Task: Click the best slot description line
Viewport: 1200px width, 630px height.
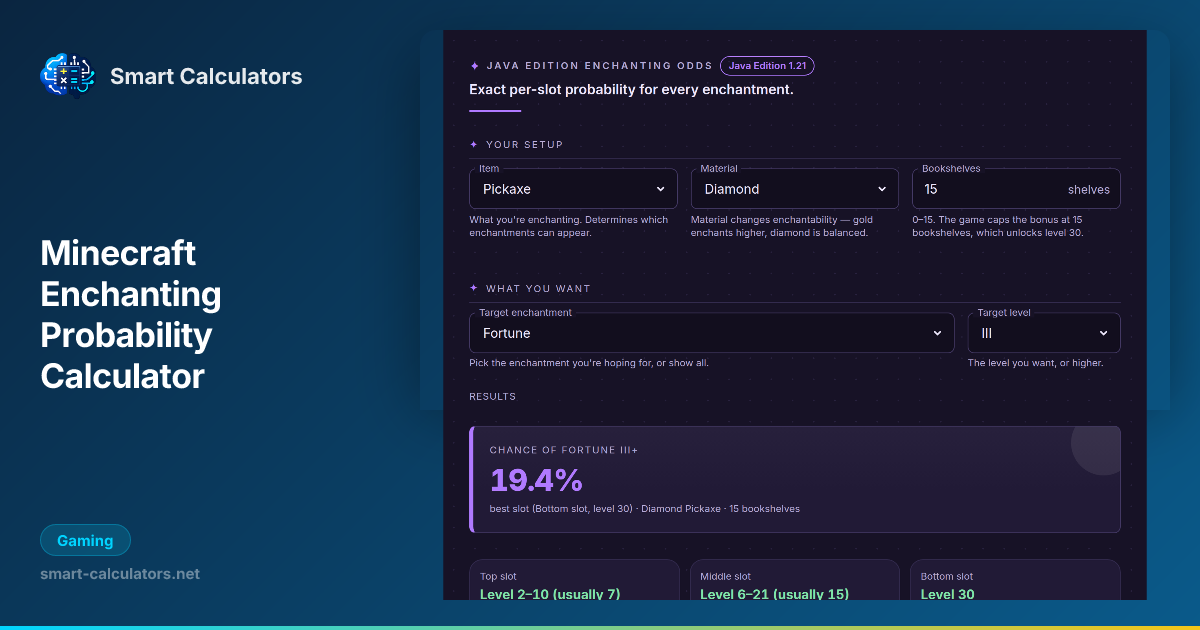Action: click(x=644, y=509)
